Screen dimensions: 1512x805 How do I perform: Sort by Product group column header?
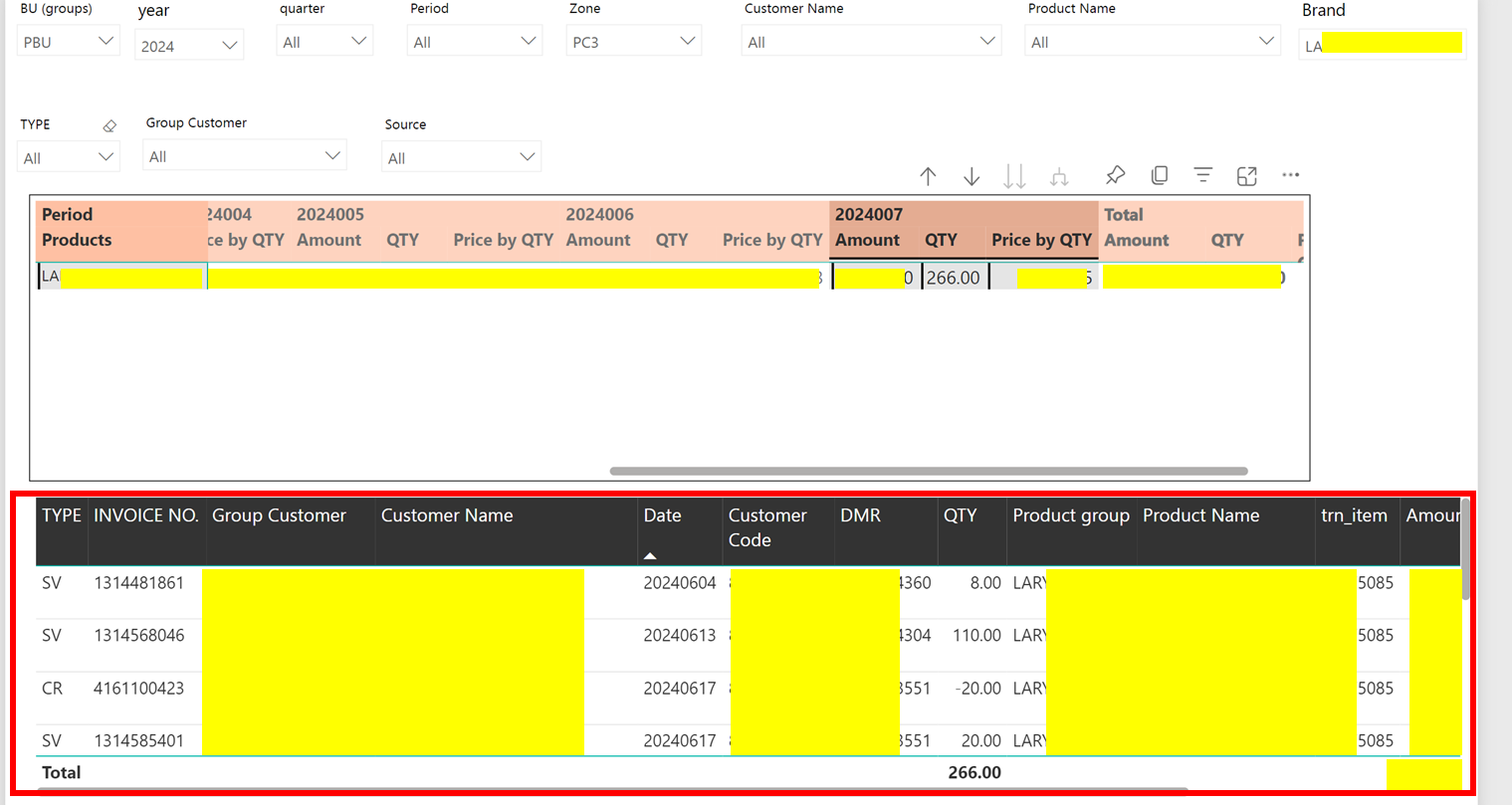(1071, 515)
